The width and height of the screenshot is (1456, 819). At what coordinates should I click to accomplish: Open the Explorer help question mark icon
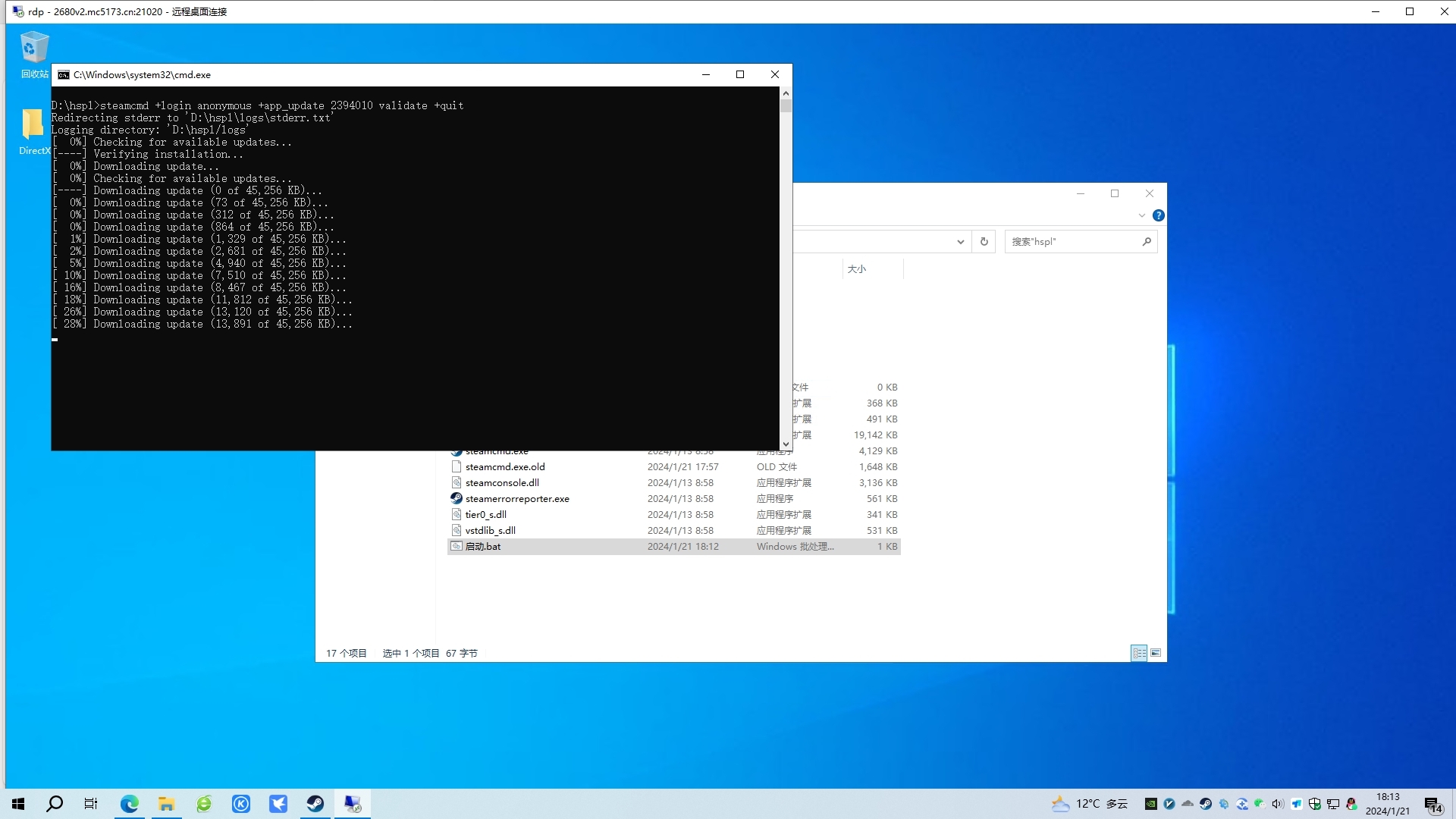coord(1159,215)
